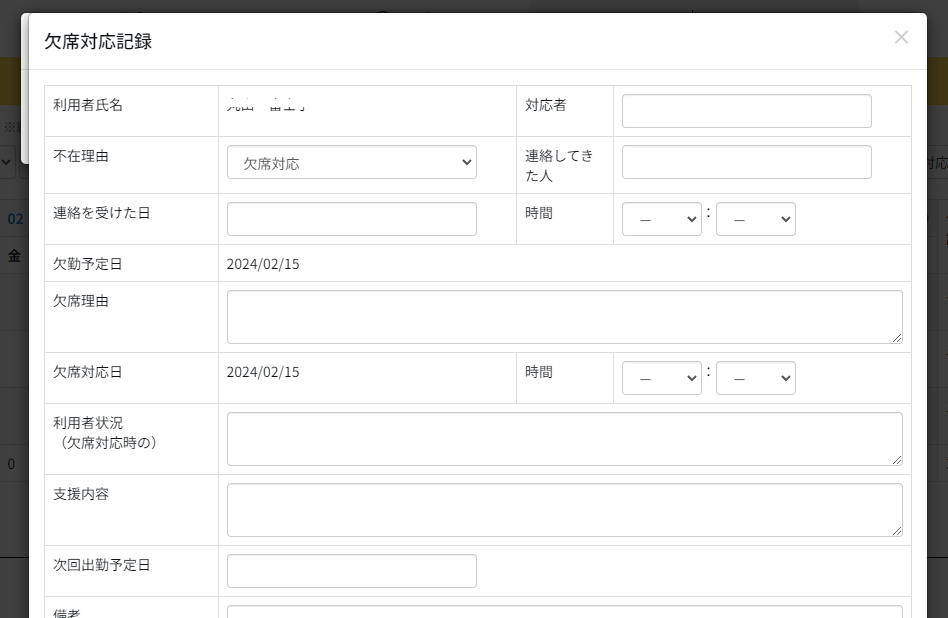Click the 欠勤予定日 date value 2024/02/15
Screen dimensions: 948x618
(263, 264)
